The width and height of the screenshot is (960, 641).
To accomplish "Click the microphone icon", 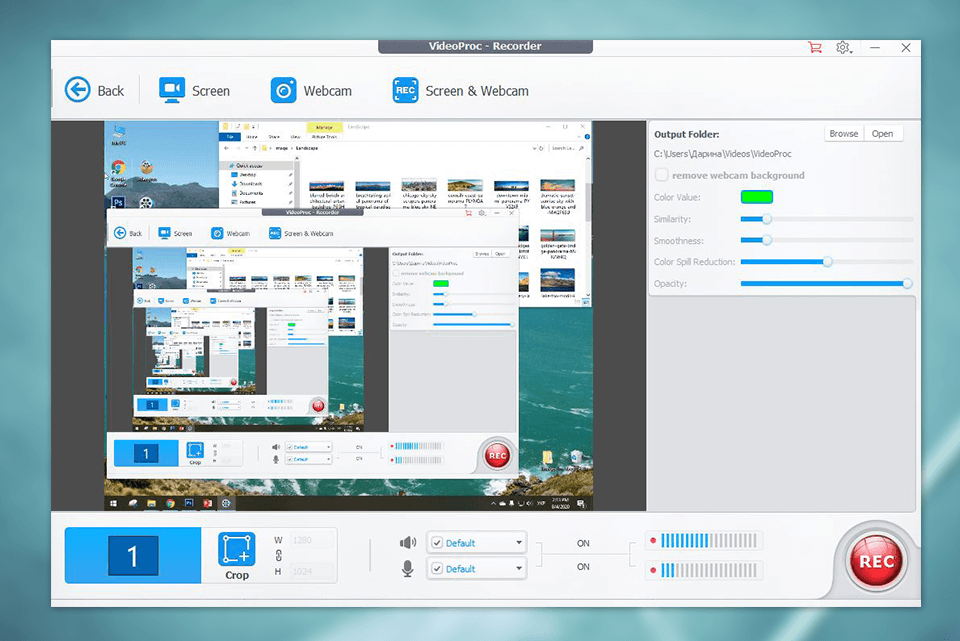I will pyautogui.click(x=408, y=570).
